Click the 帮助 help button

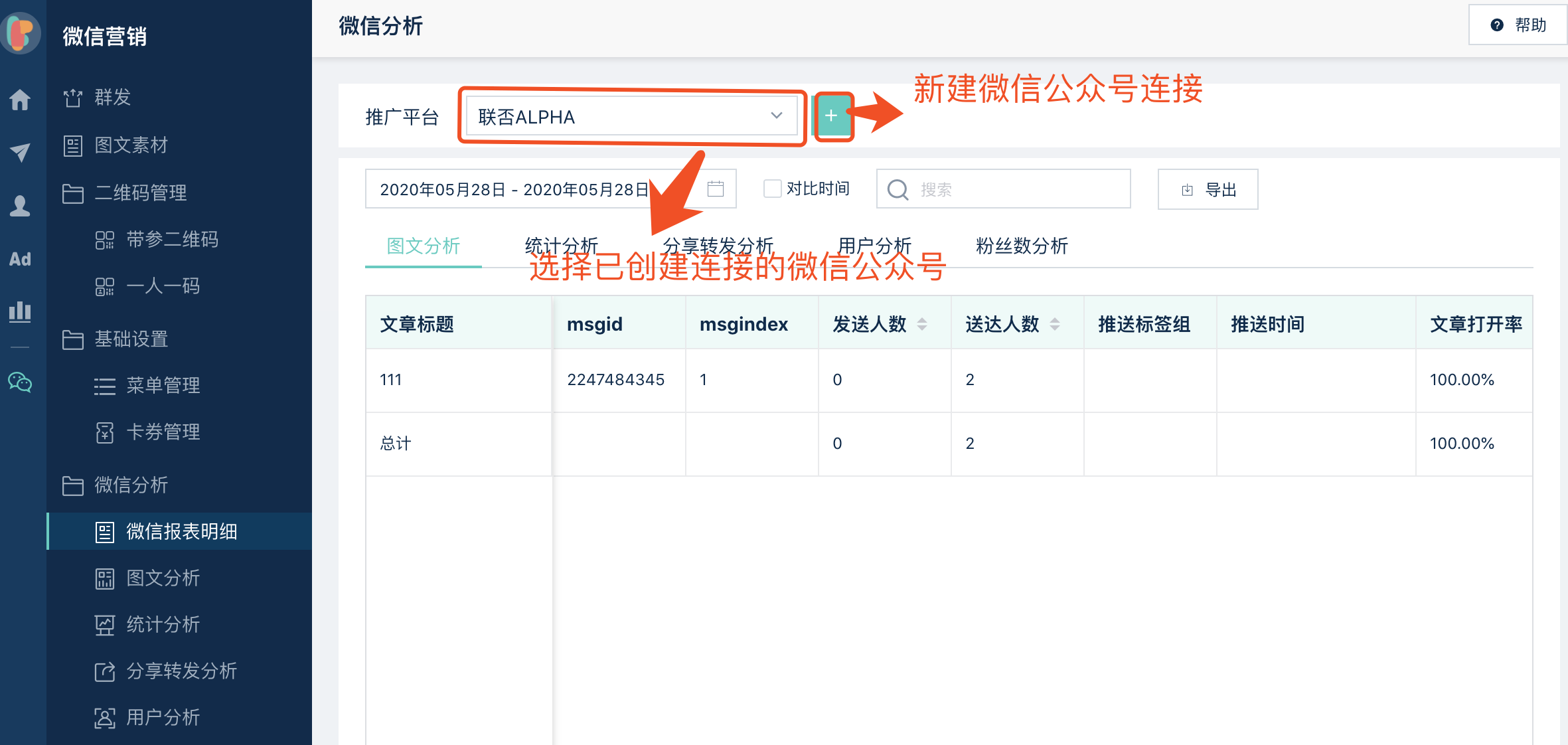click(x=1519, y=25)
